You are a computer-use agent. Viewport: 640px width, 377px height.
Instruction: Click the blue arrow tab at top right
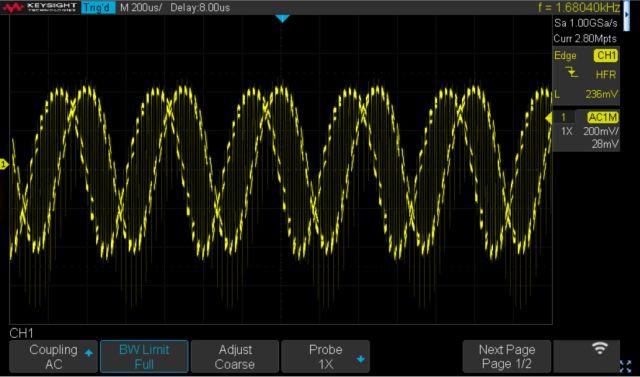[x=627, y=15]
